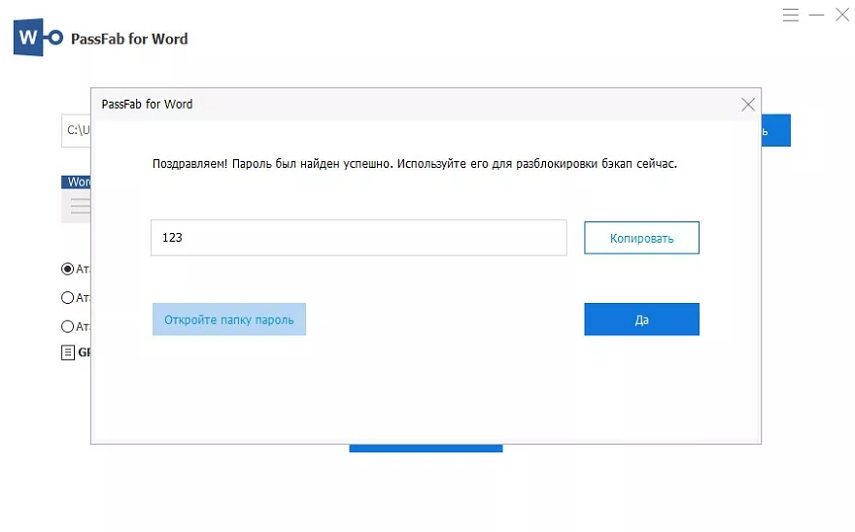This screenshot has height=532, width=855.
Task: Copy password with the Копировать button
Action: (x=641, y=238)
